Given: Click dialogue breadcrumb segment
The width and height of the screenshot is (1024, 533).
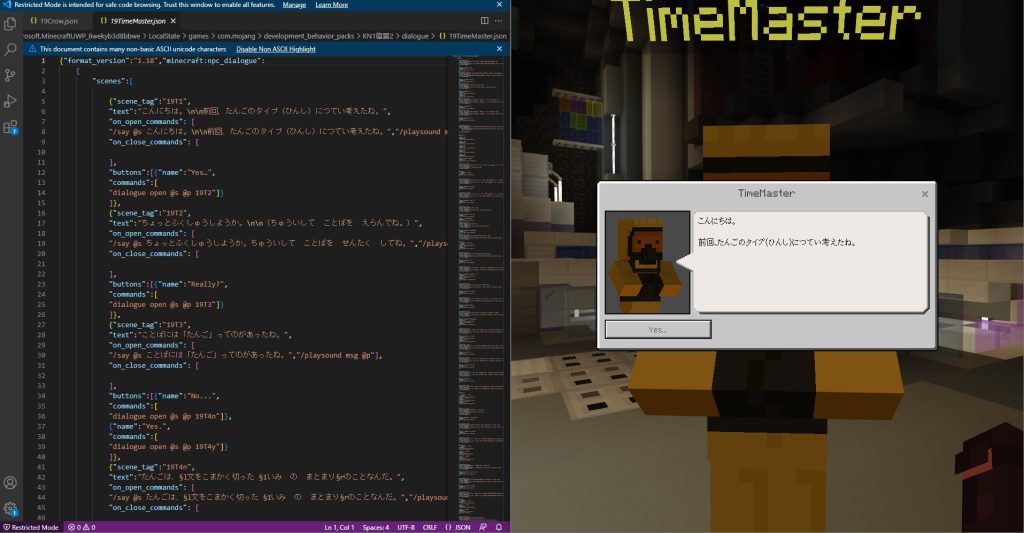Looking at the screenshot, I should [x=415, y=36].
